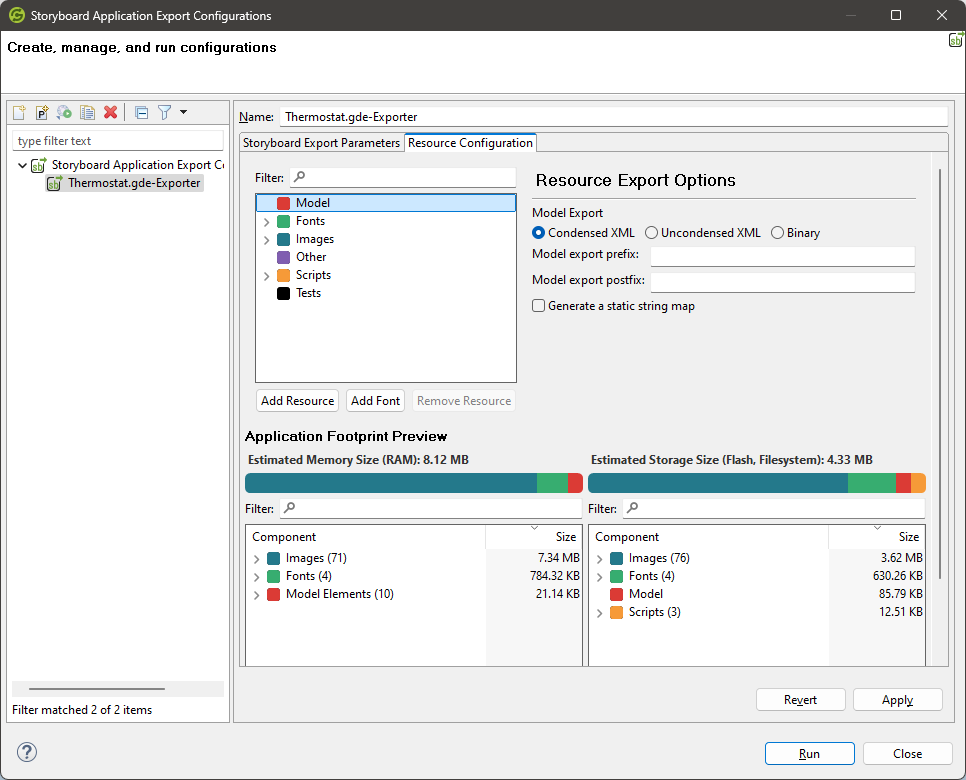Click the Collapse All icon

click(x=141, y=112)
